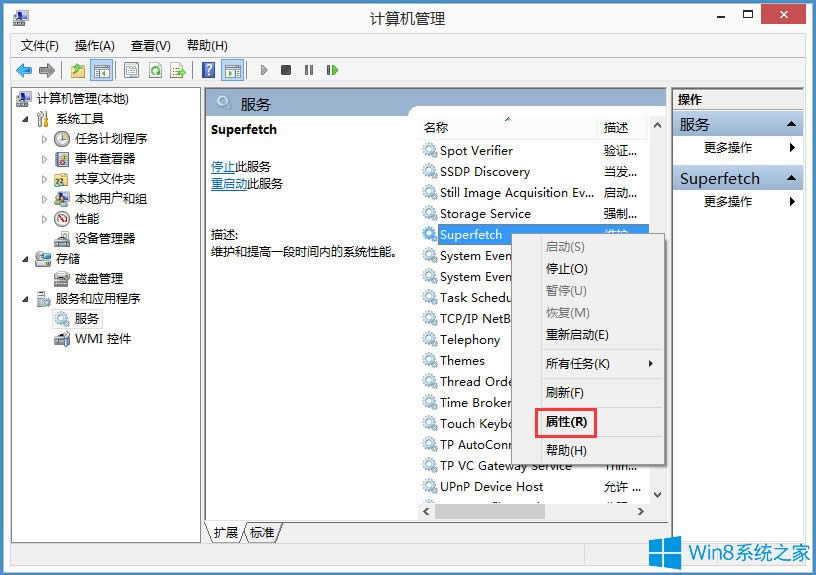Screen dimensions: 816x575
Task: Expand the 本地用户和组 node arrow
Action: [44, 199]
